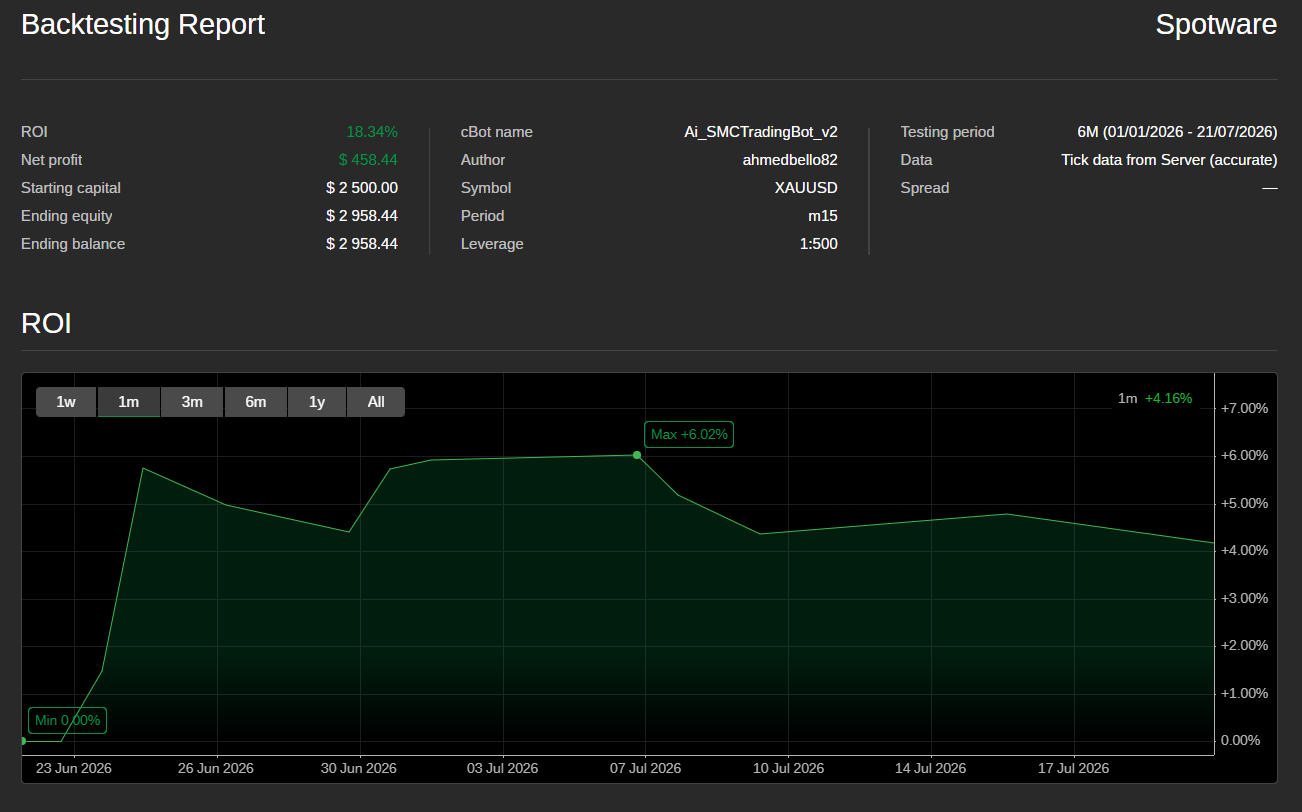Click the Spread label
The image size is (1302, 812).
click(925, 188)
